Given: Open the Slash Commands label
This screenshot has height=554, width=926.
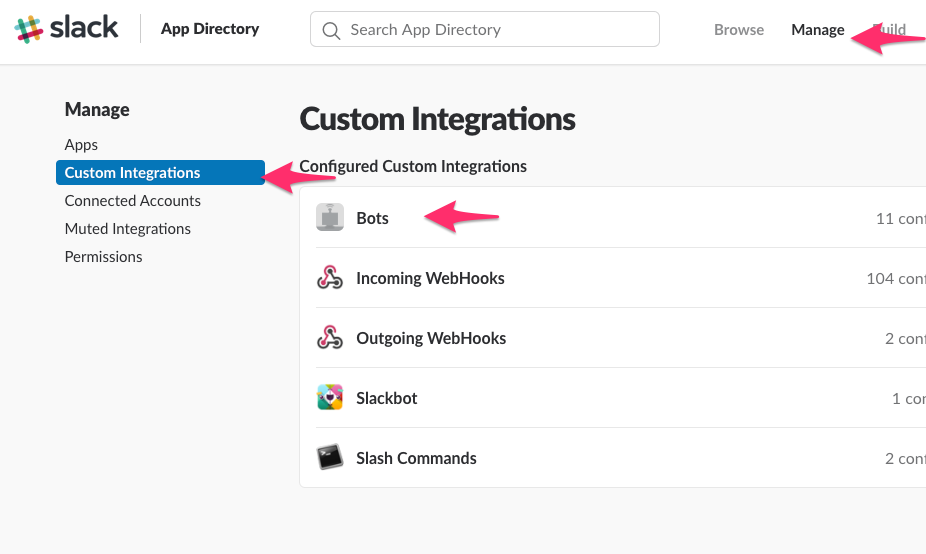Looking at the screenshot, I should pos(416,458).
